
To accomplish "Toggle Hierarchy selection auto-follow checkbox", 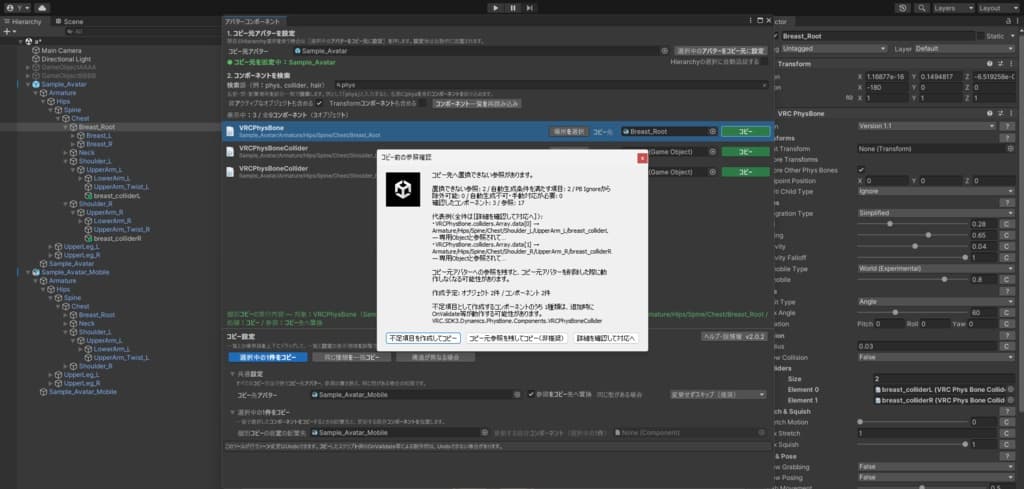I will pos(763,61).
